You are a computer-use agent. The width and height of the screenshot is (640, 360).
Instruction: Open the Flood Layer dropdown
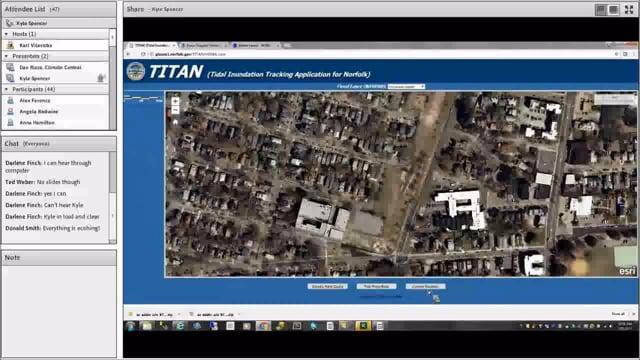pyautogui.click(x=406, y=87)
